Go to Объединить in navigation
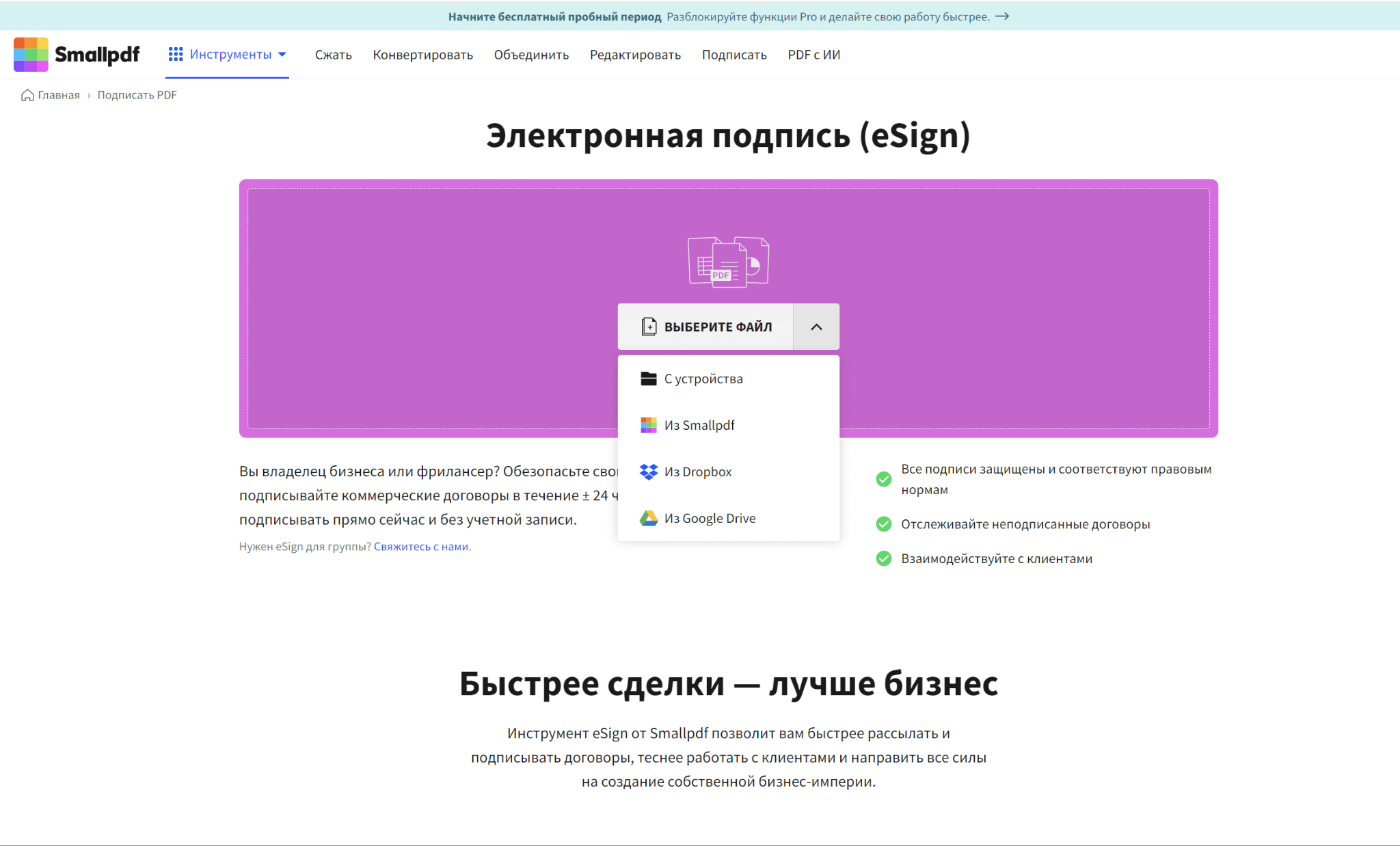This screenshot has height=846, width=1400. pos(531,55)
